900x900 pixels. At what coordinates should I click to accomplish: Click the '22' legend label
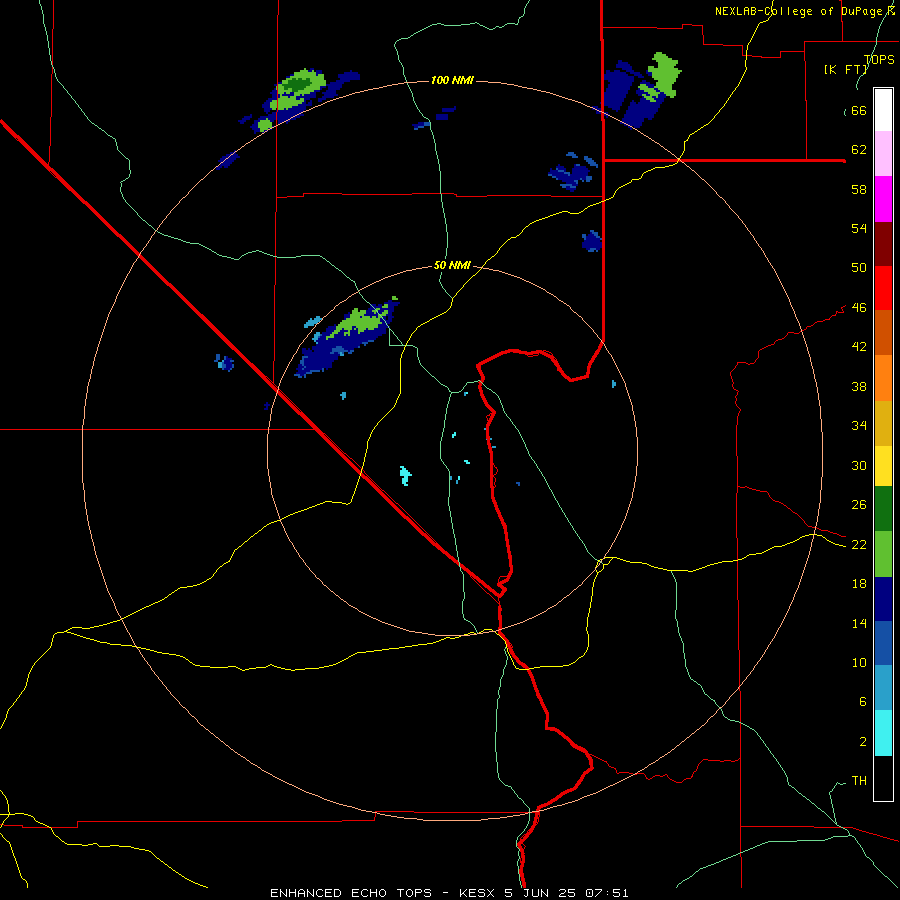point(859,544)
